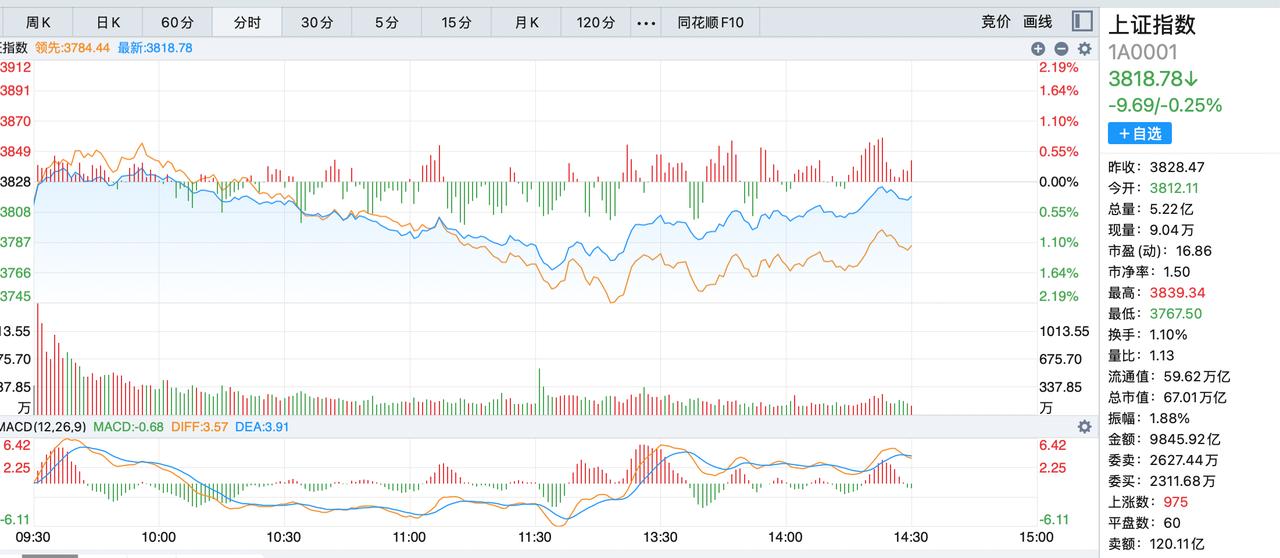Click the 最新:3818.78 legend label
Screen dimensions: 1280x558
(155, 47)
